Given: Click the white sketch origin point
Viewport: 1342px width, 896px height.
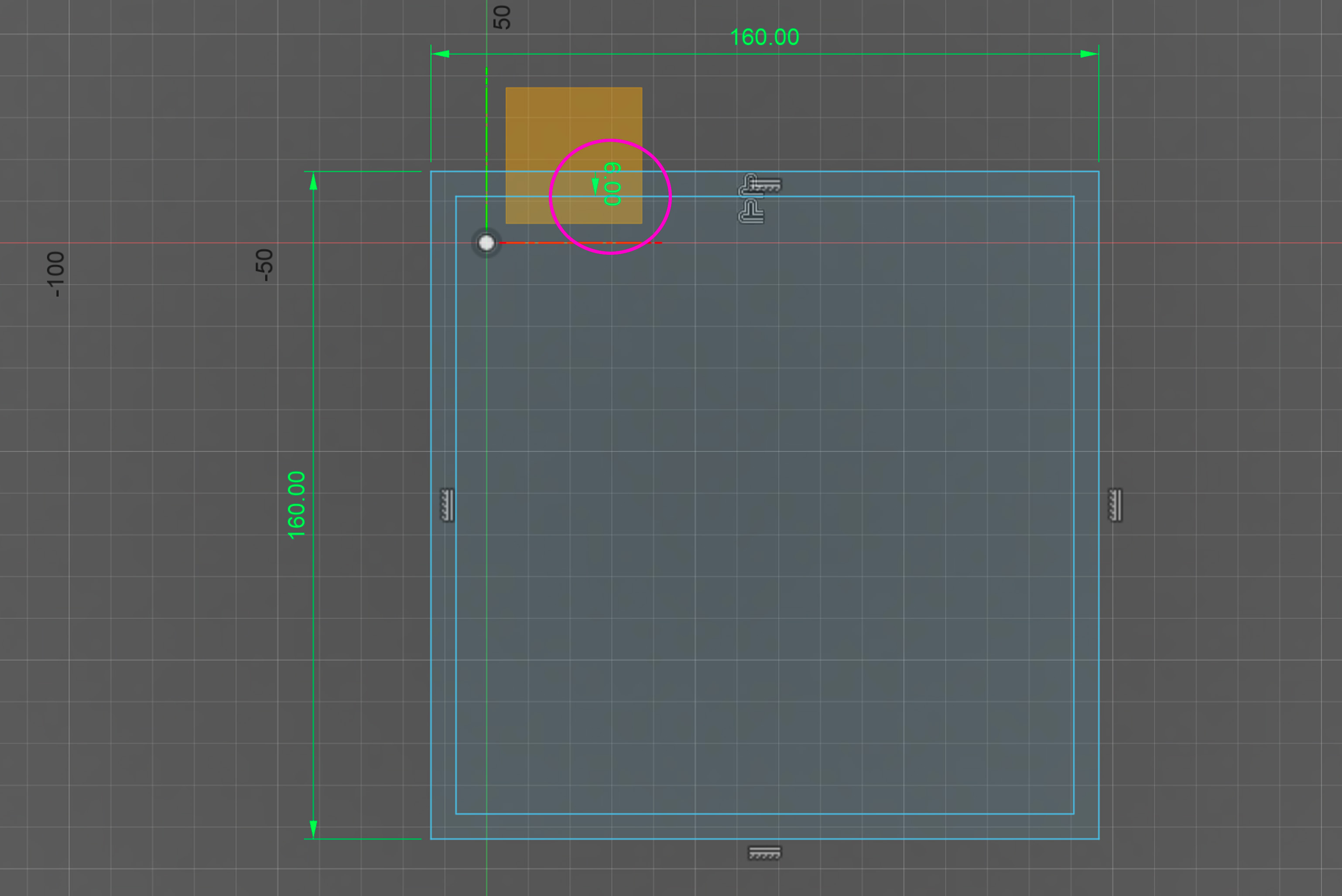Looking at the screenshot, I should pyautogui.click(x=486, y=243).
